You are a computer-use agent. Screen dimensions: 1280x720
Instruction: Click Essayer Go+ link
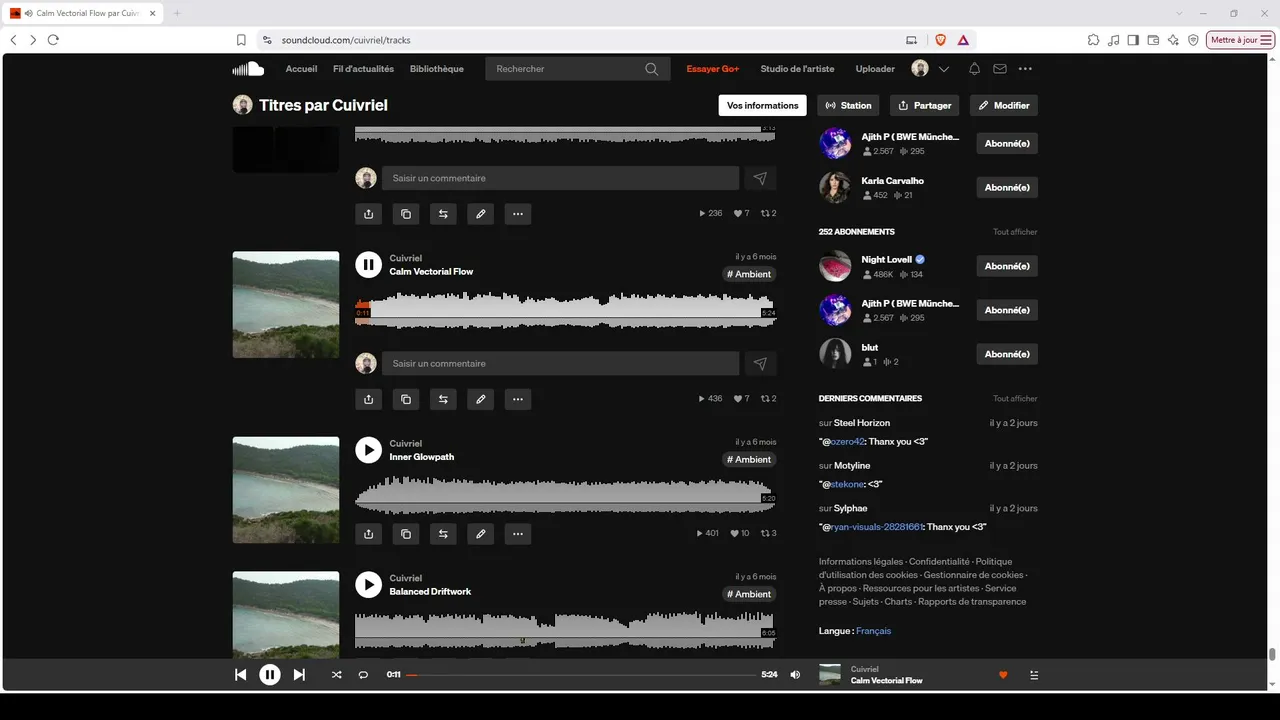[x=713, y=69]
